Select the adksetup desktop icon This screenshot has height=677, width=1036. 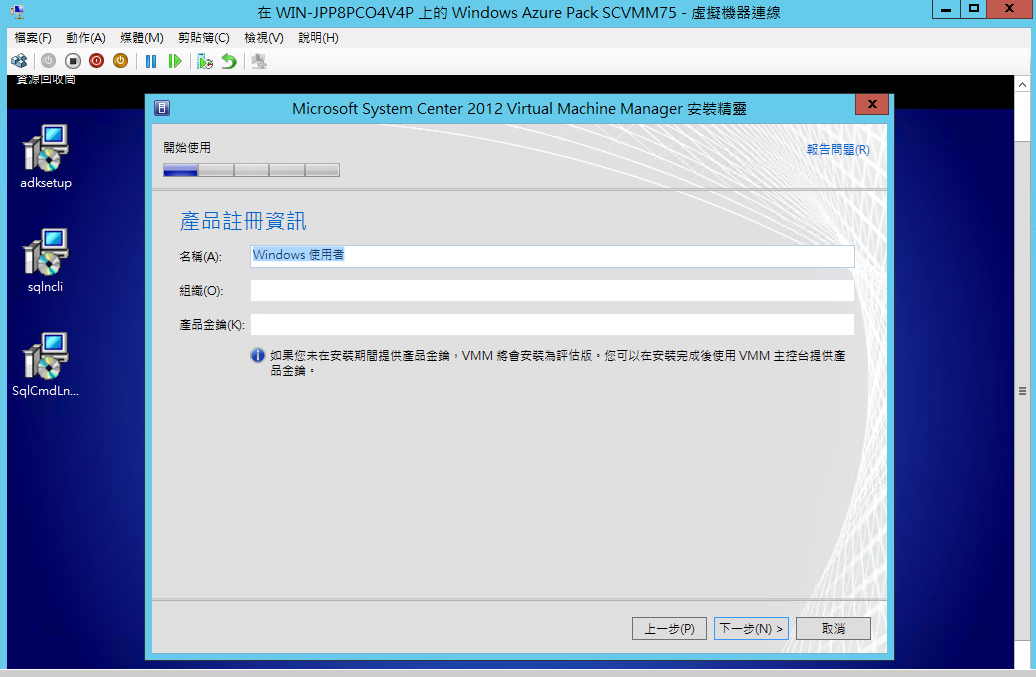point(46,157)
